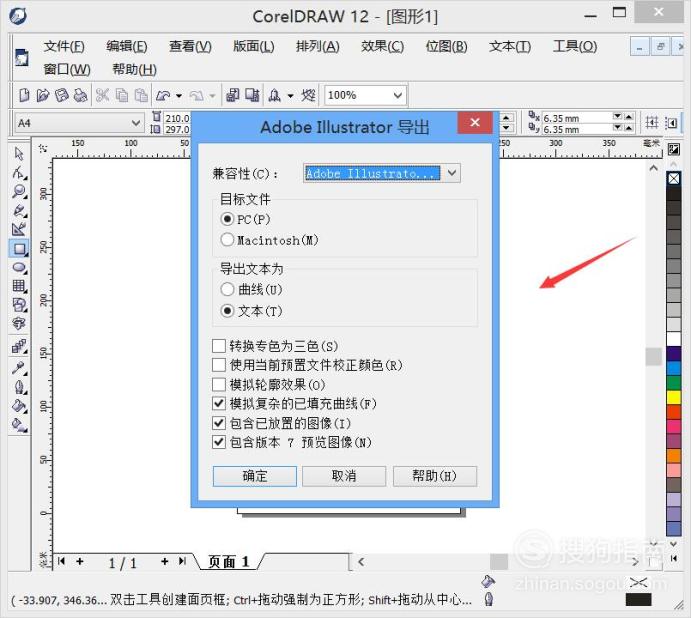Uncheck 包含版本 7 预览图像(N)

coord(219,442)
